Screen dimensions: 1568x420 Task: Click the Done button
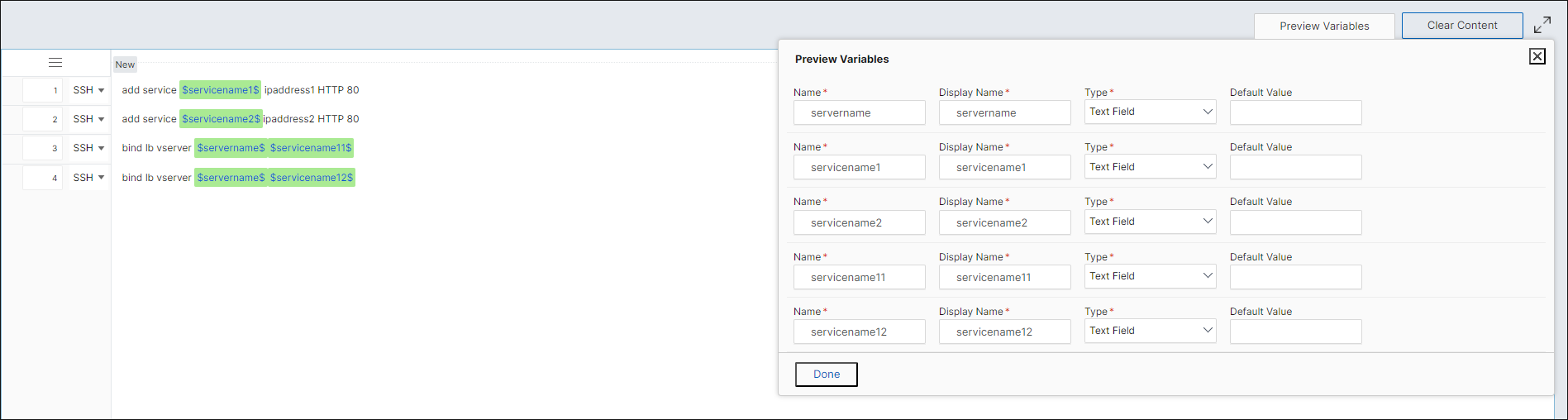[827, 375]
